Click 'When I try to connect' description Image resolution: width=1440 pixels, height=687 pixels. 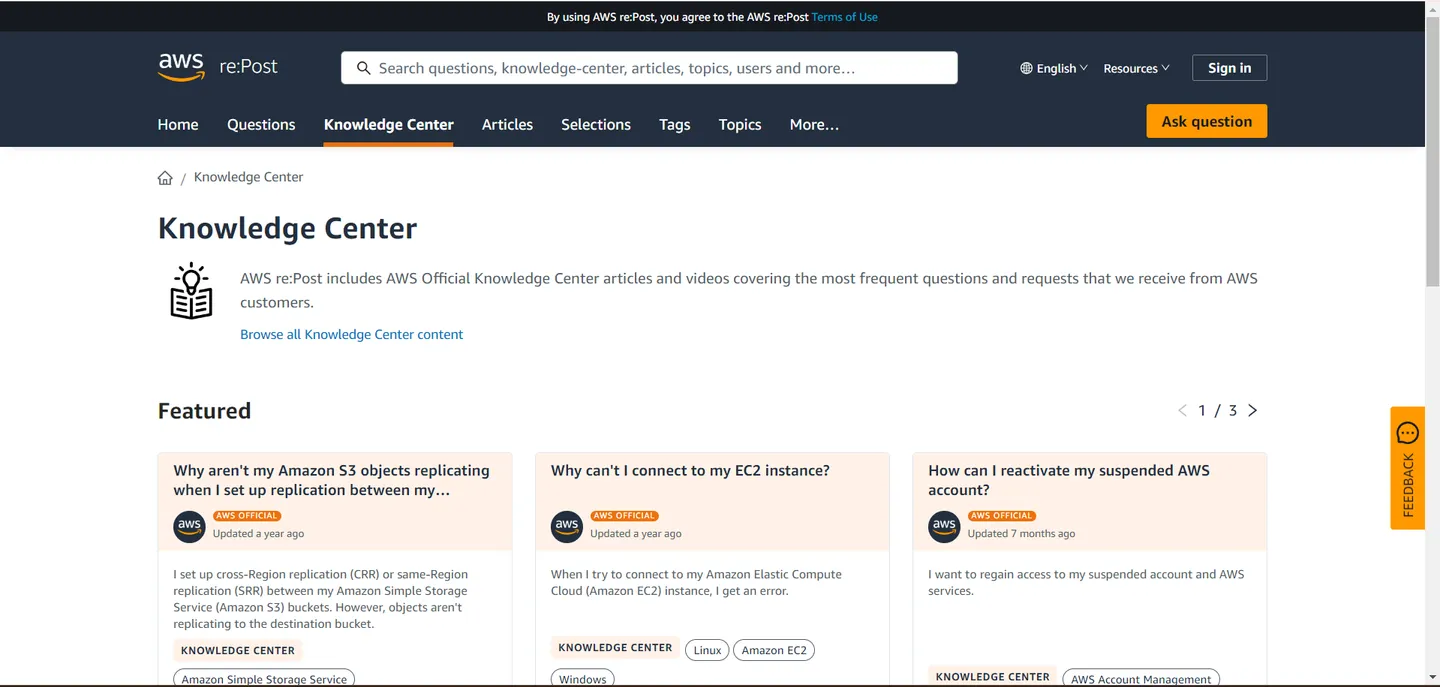pos(696,582)
